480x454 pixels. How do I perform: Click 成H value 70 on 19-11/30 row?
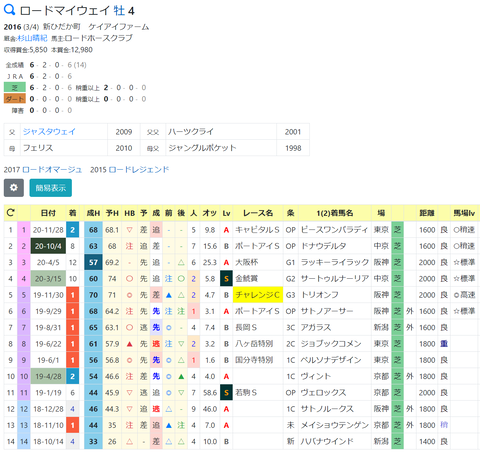(93, 295)
